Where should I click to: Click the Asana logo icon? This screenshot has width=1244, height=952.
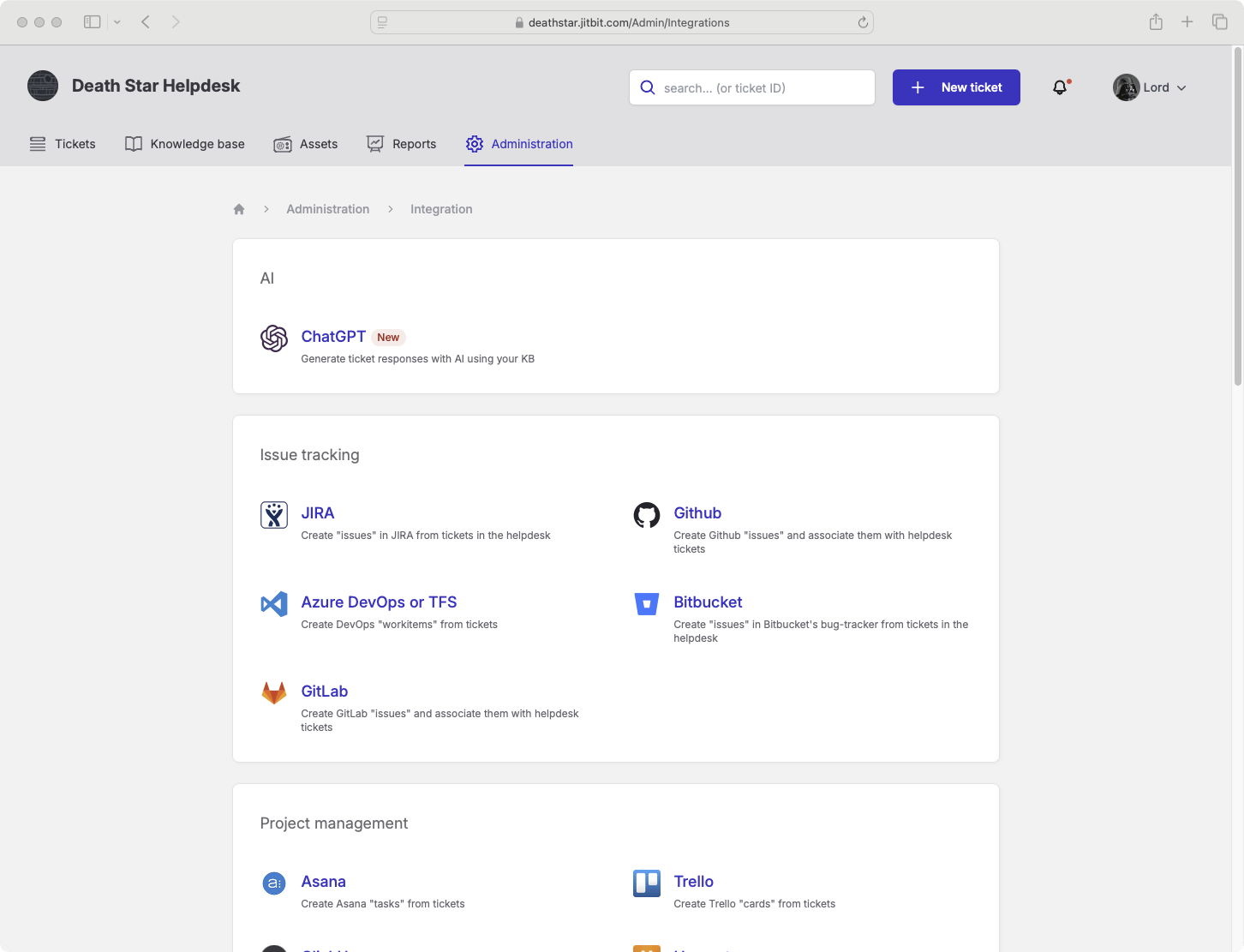click(274, 883)
